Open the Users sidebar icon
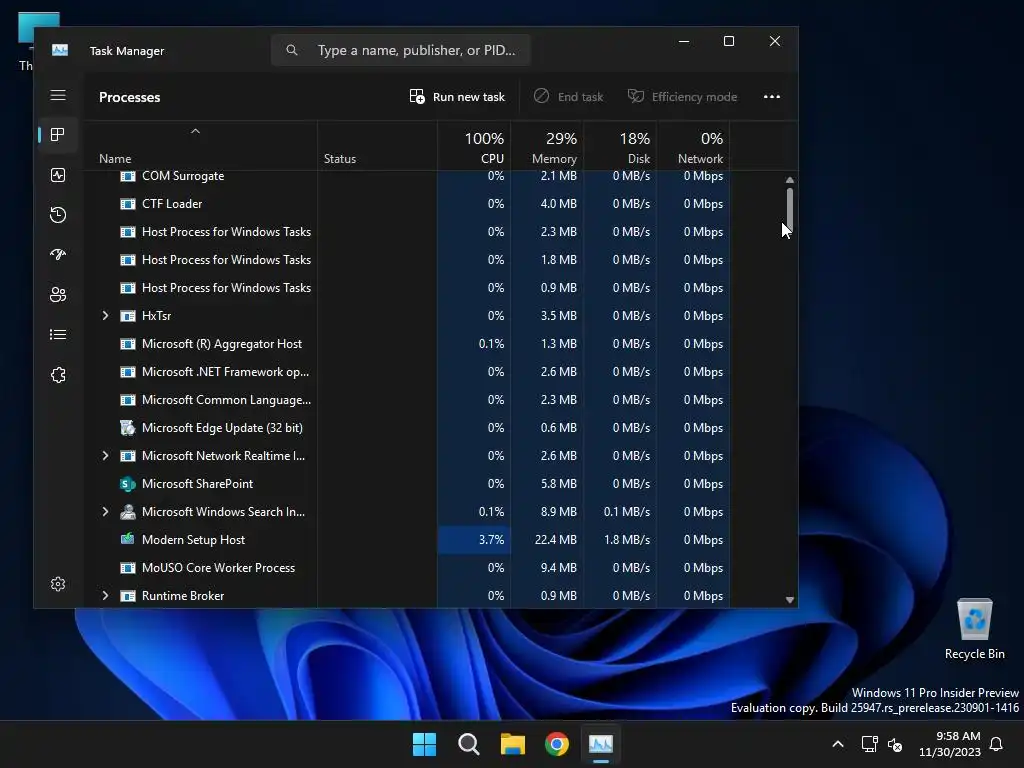The height and width of the screenshot is (768, 1024). click(58, 295)
